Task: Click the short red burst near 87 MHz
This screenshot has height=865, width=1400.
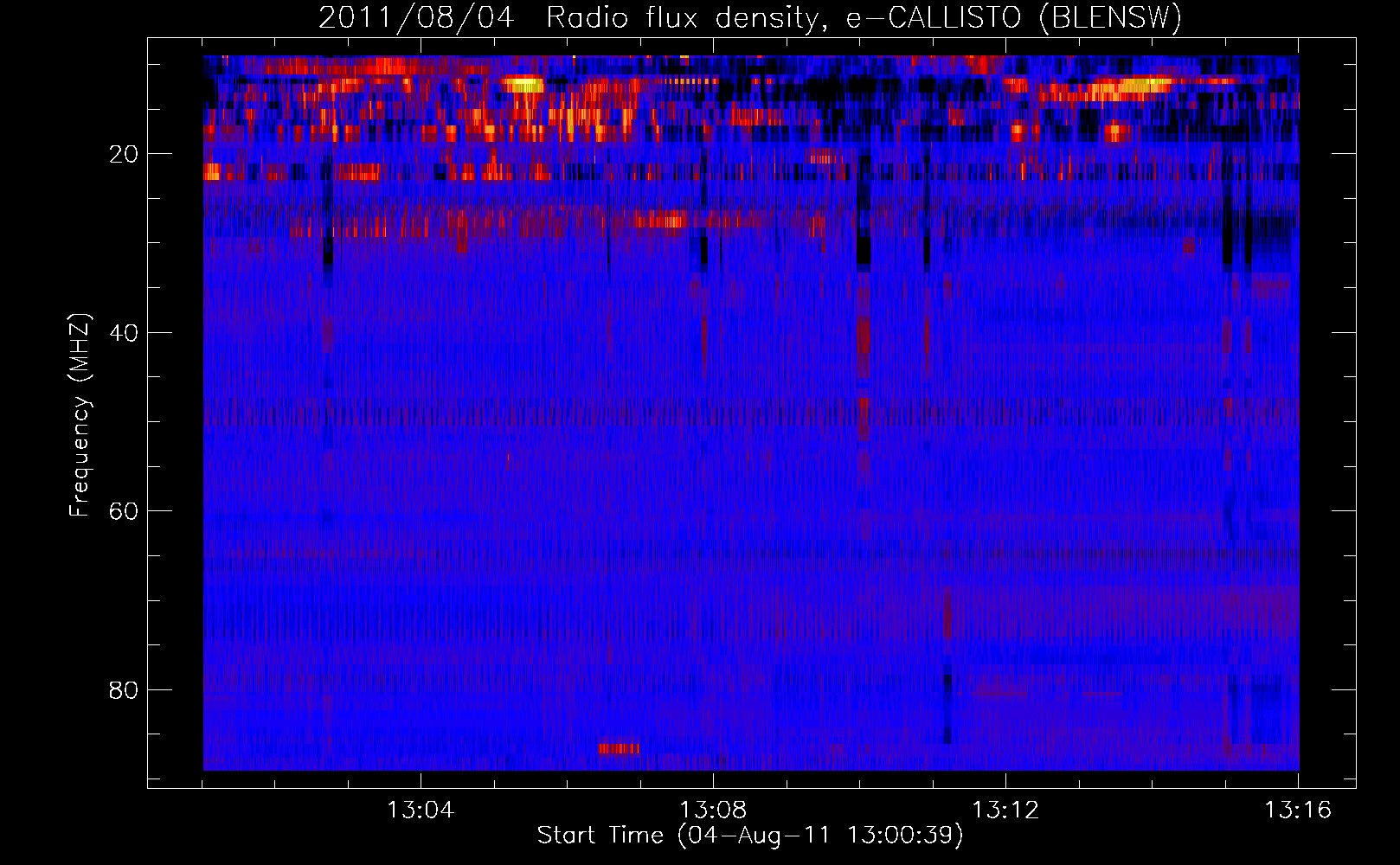Action: [x=619, y=748]
